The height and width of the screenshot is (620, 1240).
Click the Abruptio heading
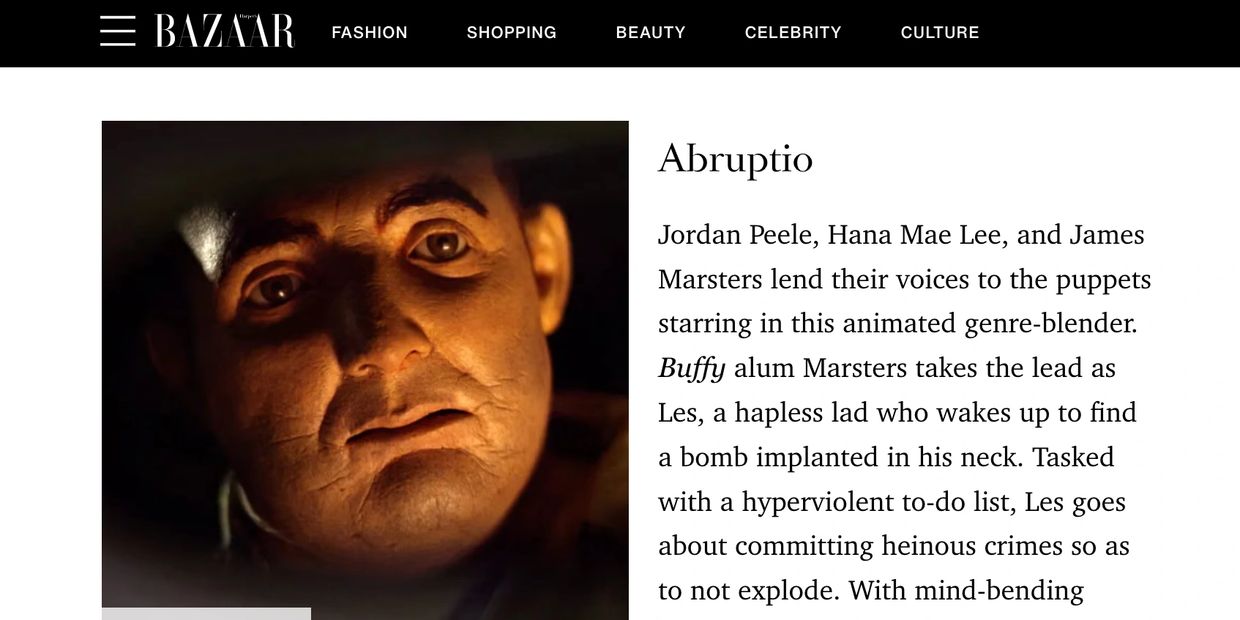pyautogui.click(x=736, y=159)
